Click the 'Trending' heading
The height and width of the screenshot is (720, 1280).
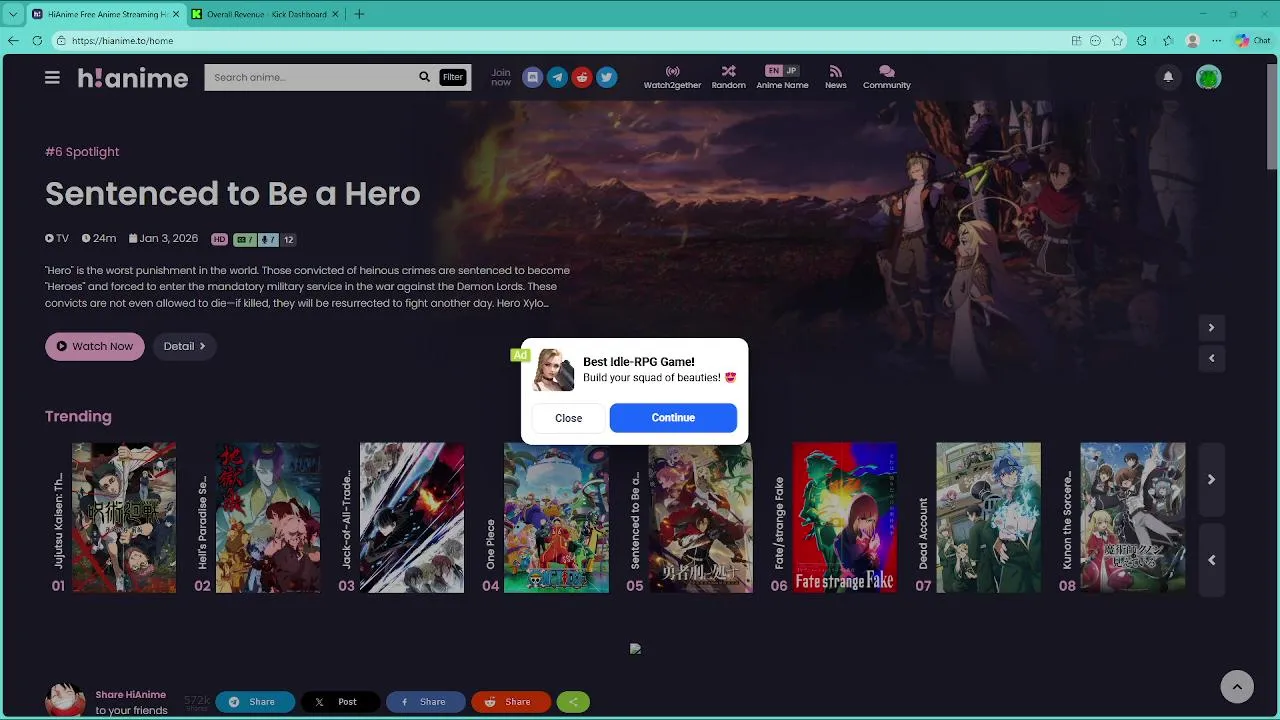coord(78,416)
